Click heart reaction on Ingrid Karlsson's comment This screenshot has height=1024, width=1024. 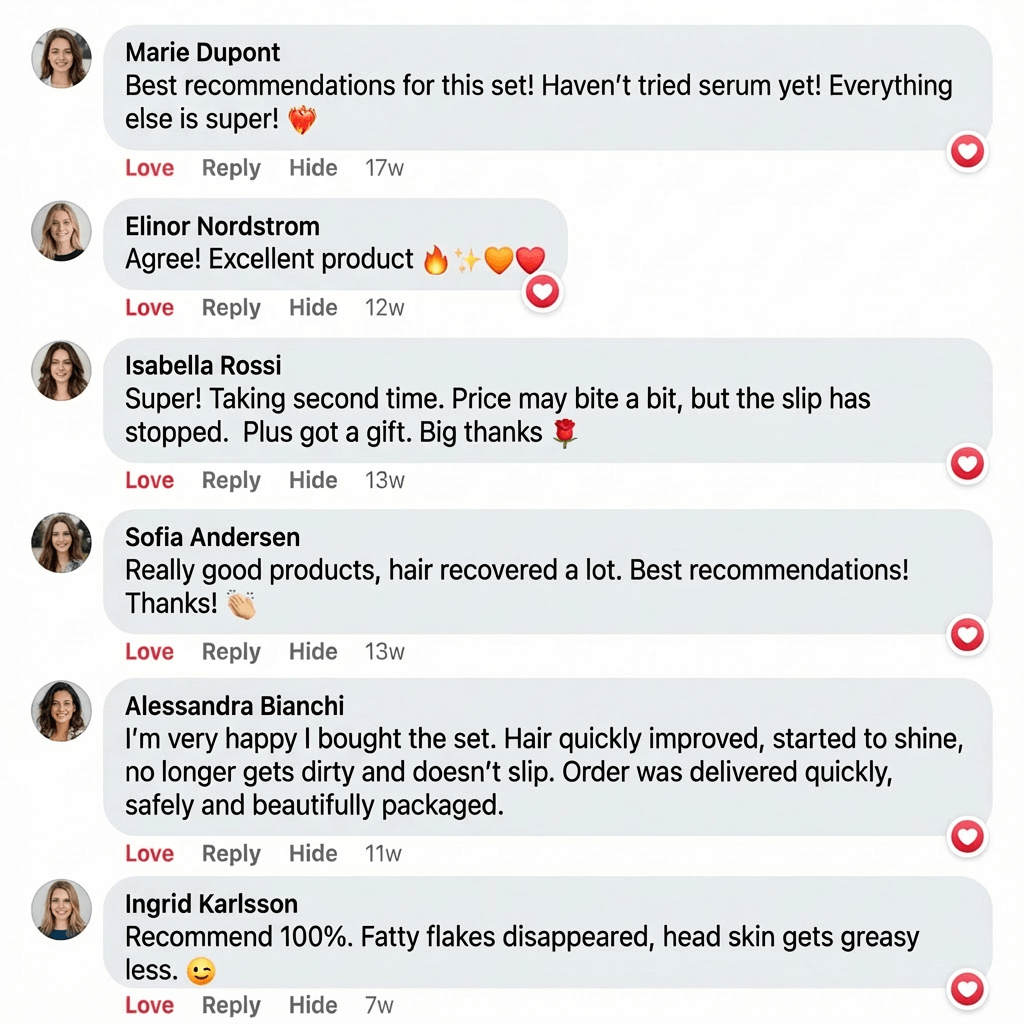tap(967, 989)
